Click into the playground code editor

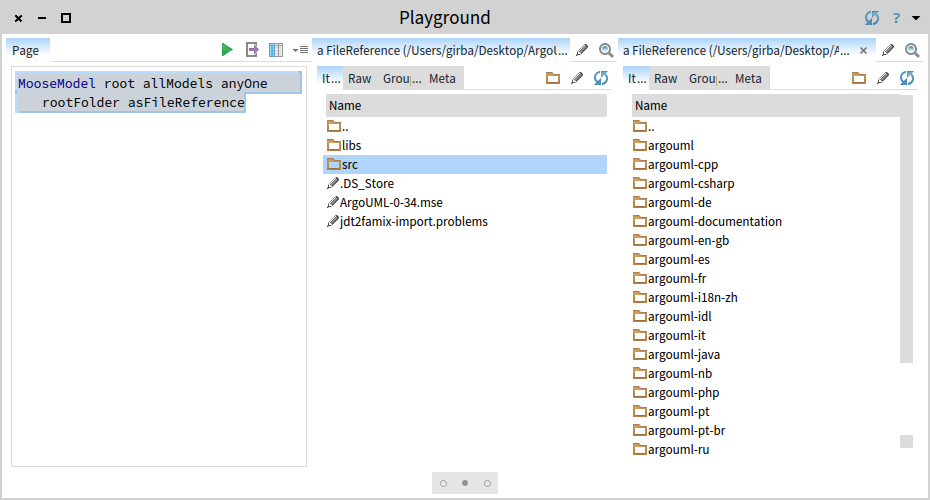click(159, 267)
